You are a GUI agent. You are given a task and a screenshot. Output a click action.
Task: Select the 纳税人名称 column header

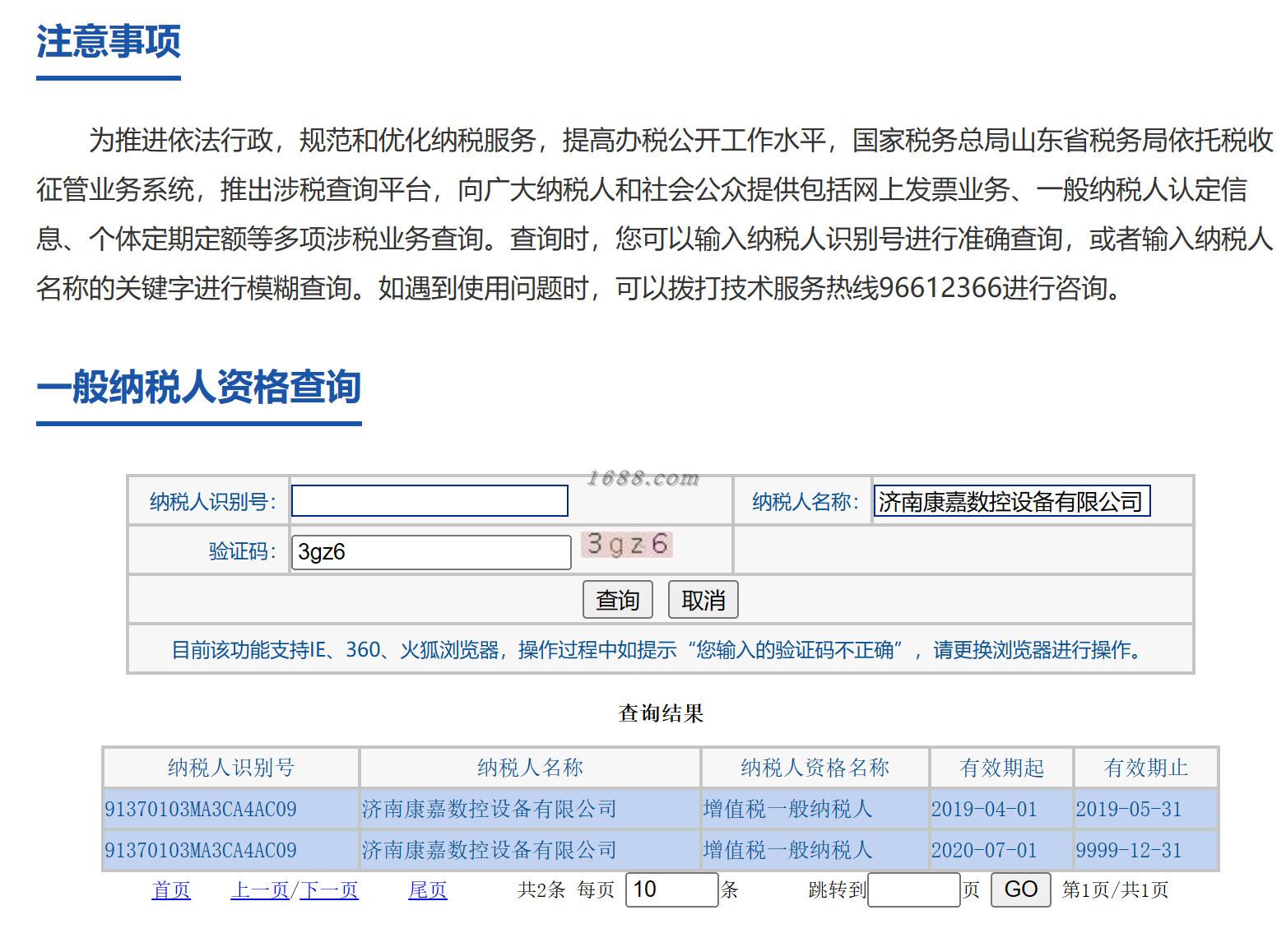pos(530,768)
